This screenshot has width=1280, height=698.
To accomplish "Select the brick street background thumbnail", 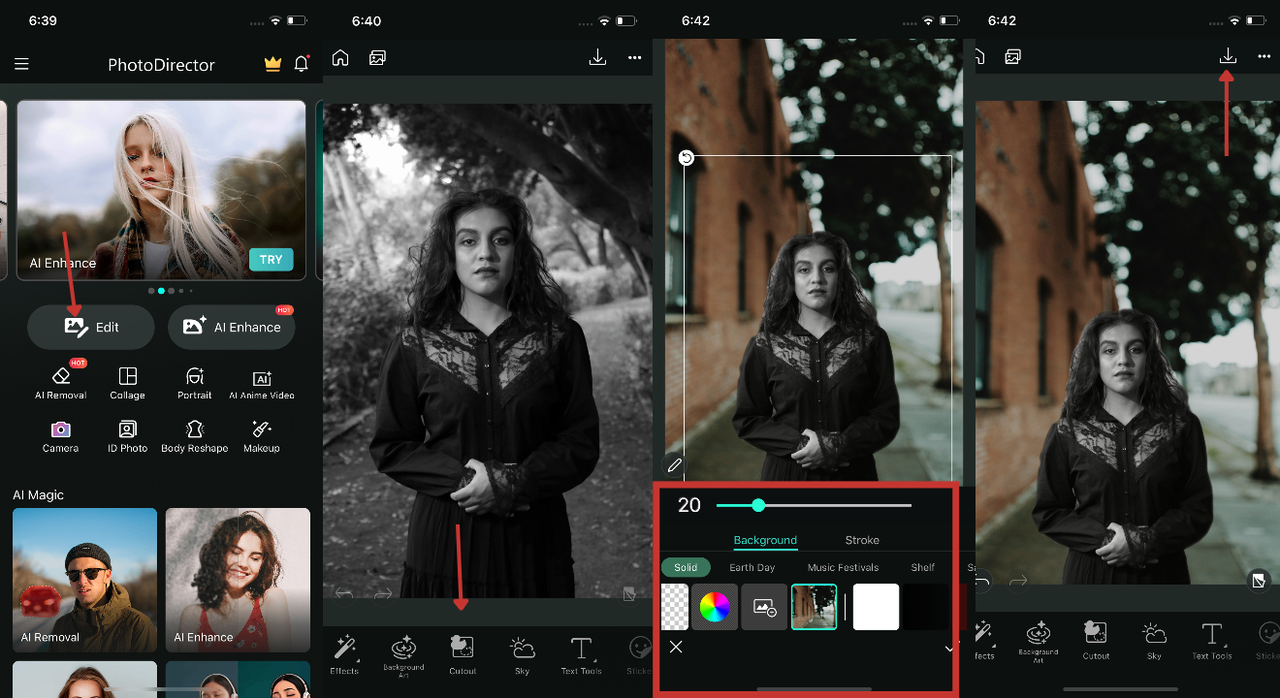I will (x=814, y=607).
